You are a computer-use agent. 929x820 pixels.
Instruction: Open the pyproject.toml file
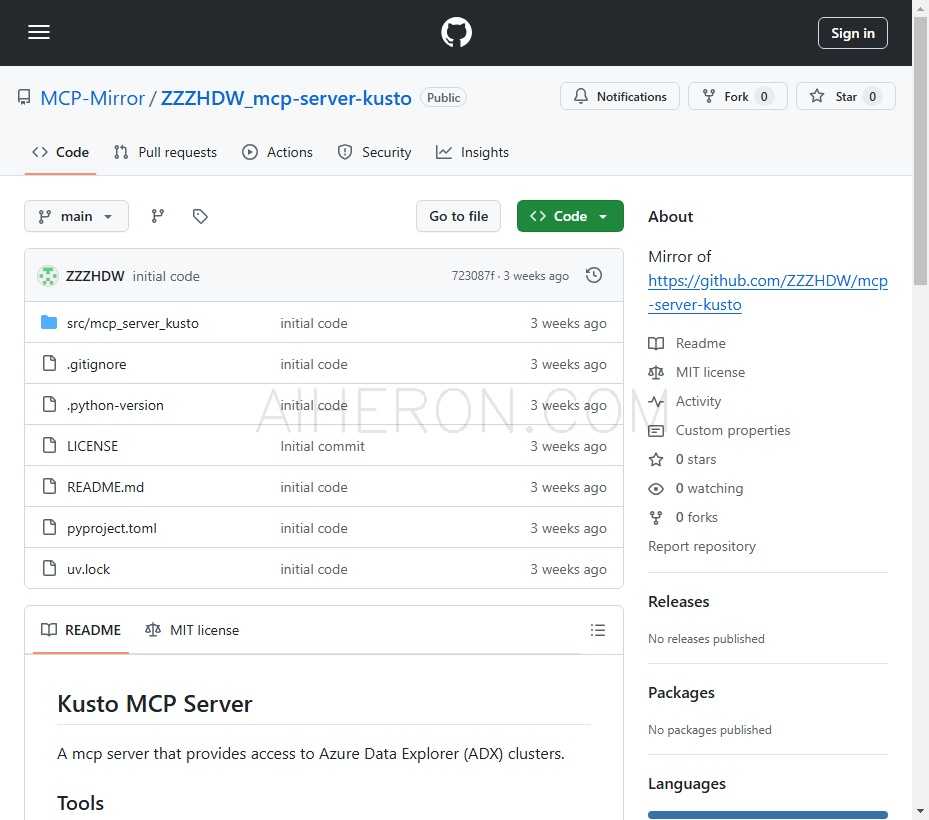(112, 528)
